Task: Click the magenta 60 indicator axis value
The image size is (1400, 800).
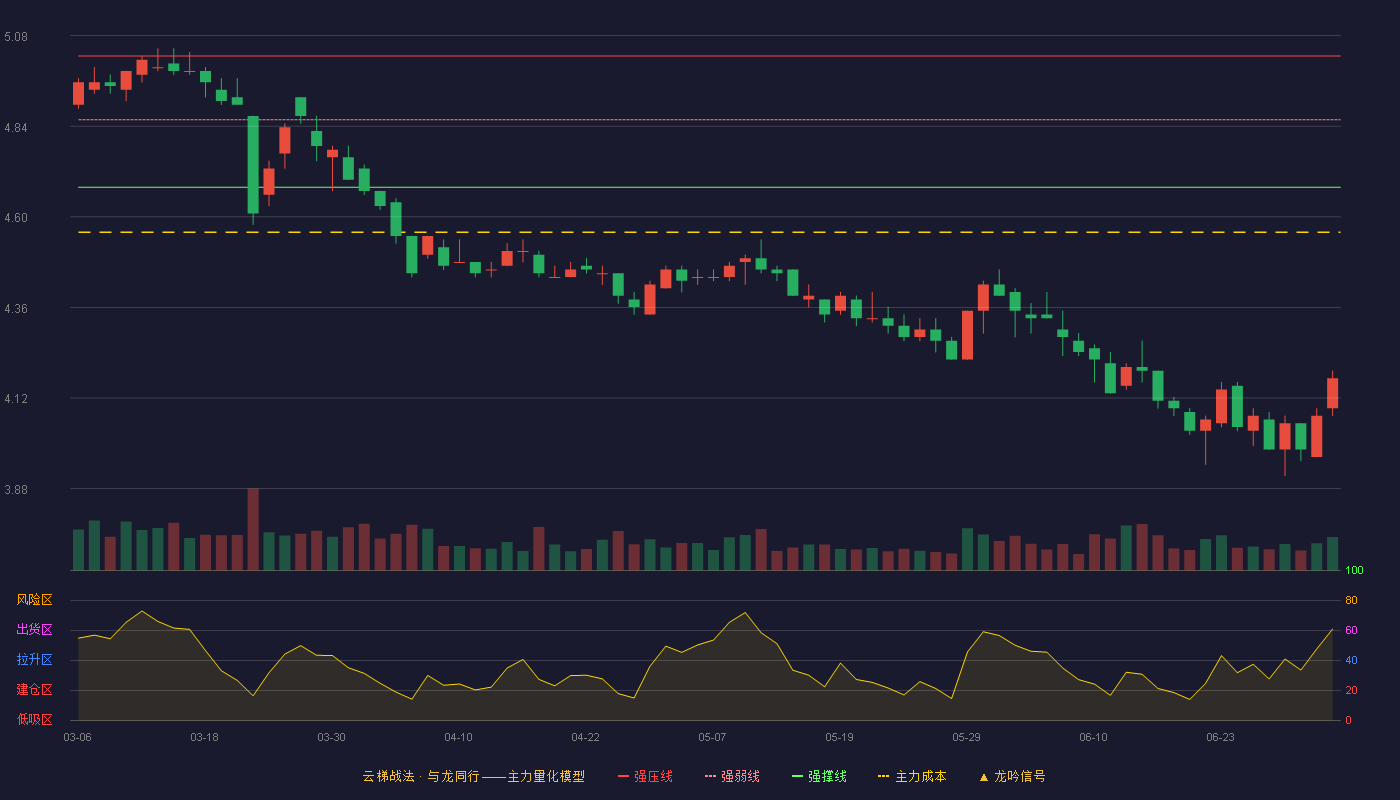Action: point(1351,631)
